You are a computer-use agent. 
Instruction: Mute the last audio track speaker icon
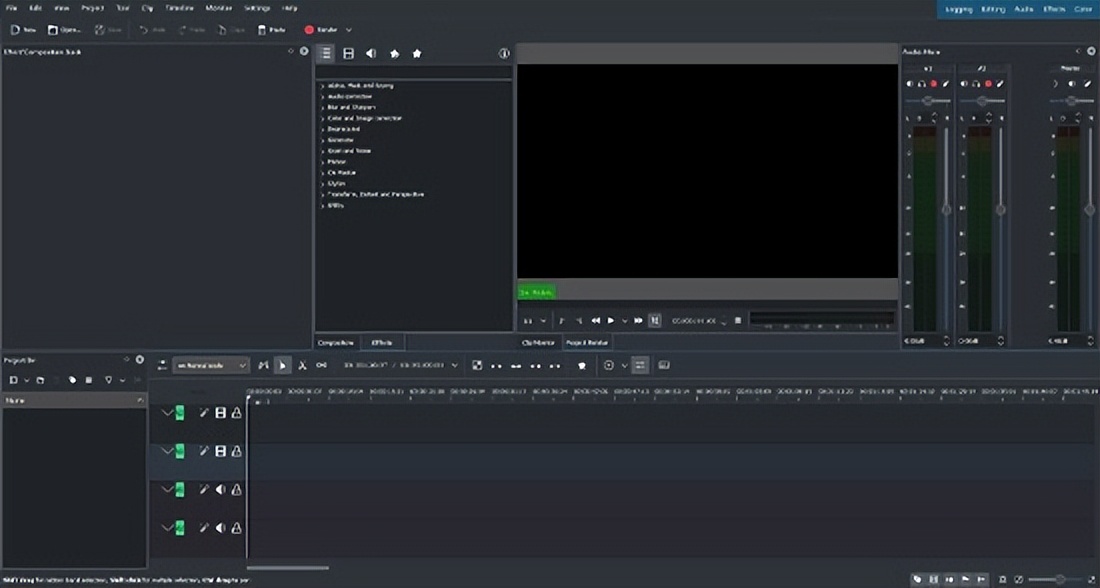(x=220, y=528)
